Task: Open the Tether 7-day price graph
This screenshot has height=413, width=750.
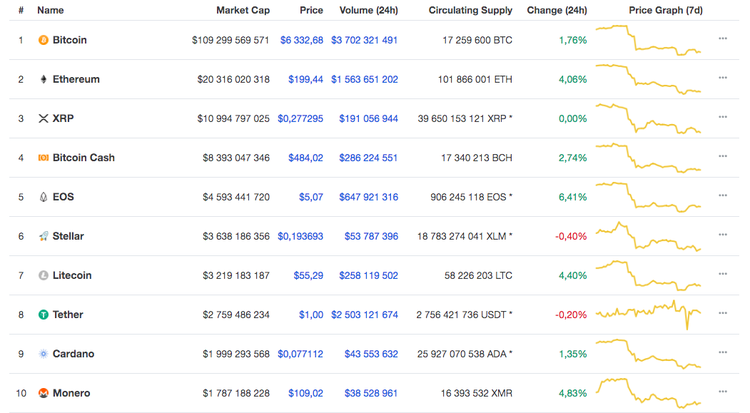Action: (648, 315)
